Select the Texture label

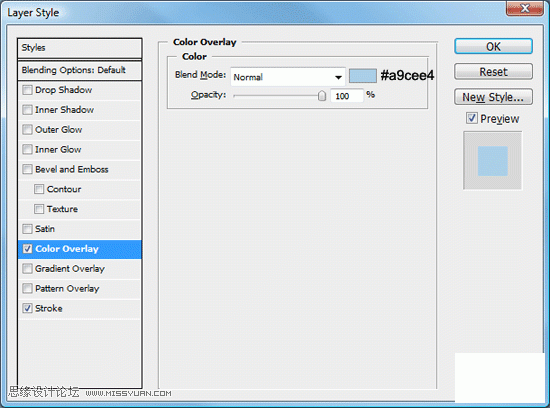(x=62, y=209)
